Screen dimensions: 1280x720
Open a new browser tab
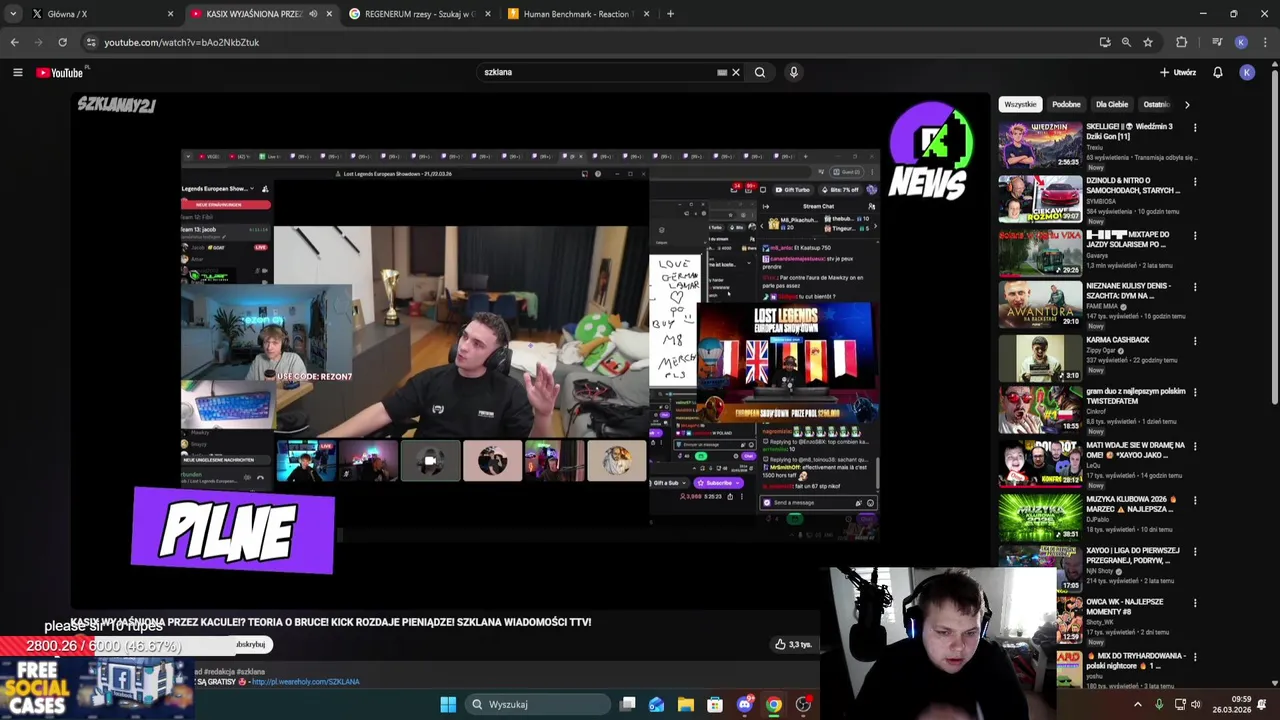point(670,14)
